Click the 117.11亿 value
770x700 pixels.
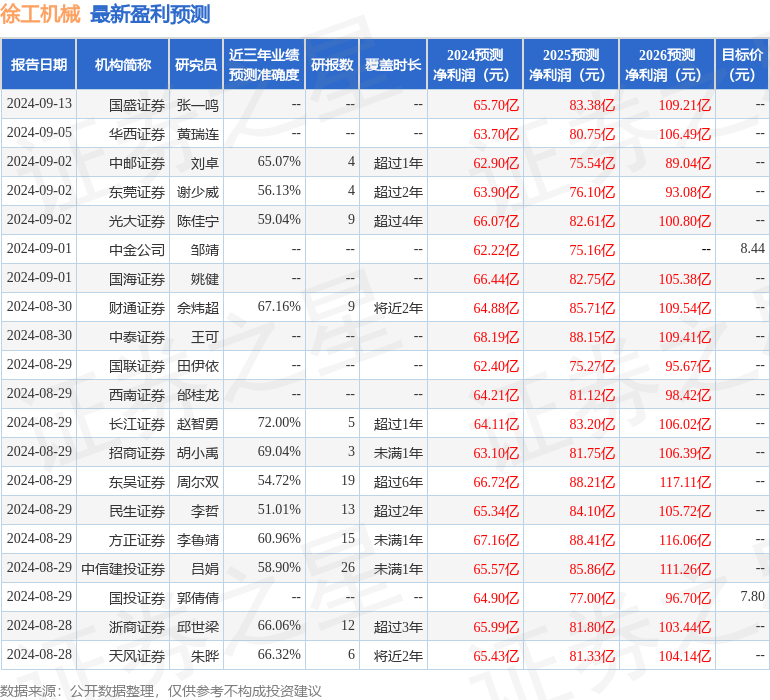pos(685,482)
